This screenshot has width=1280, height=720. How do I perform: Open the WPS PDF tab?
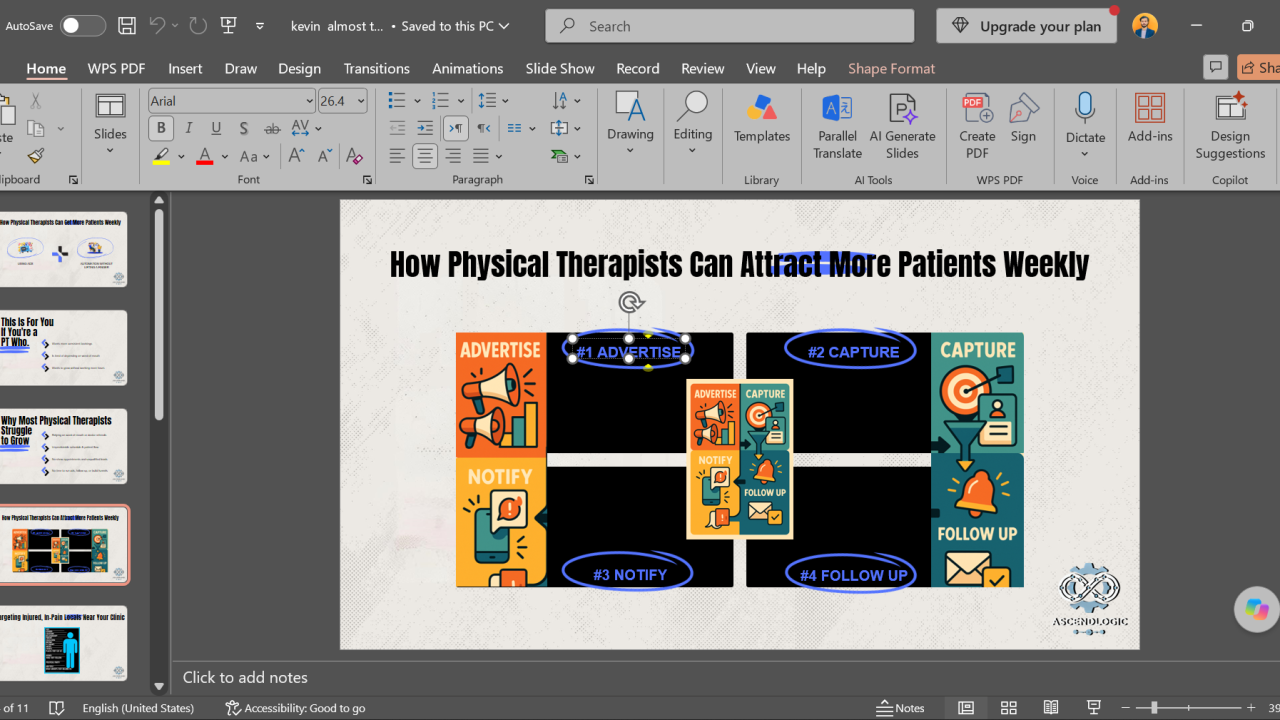pos(116,68)
